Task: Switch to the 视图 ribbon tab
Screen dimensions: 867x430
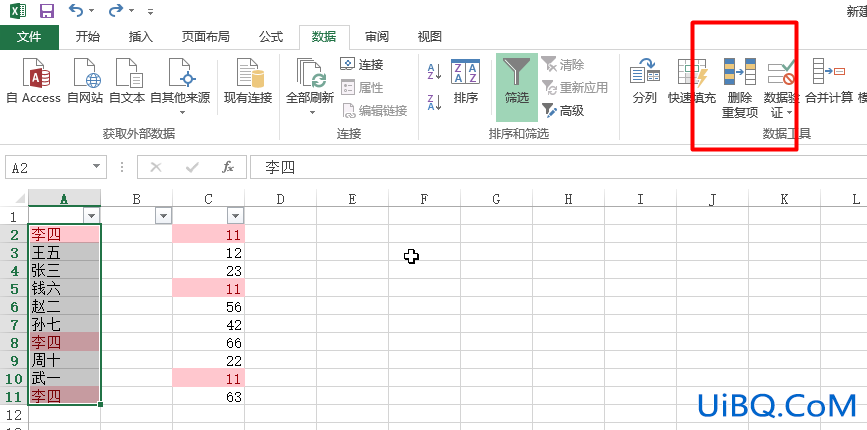Action: (x=430, y=37)
